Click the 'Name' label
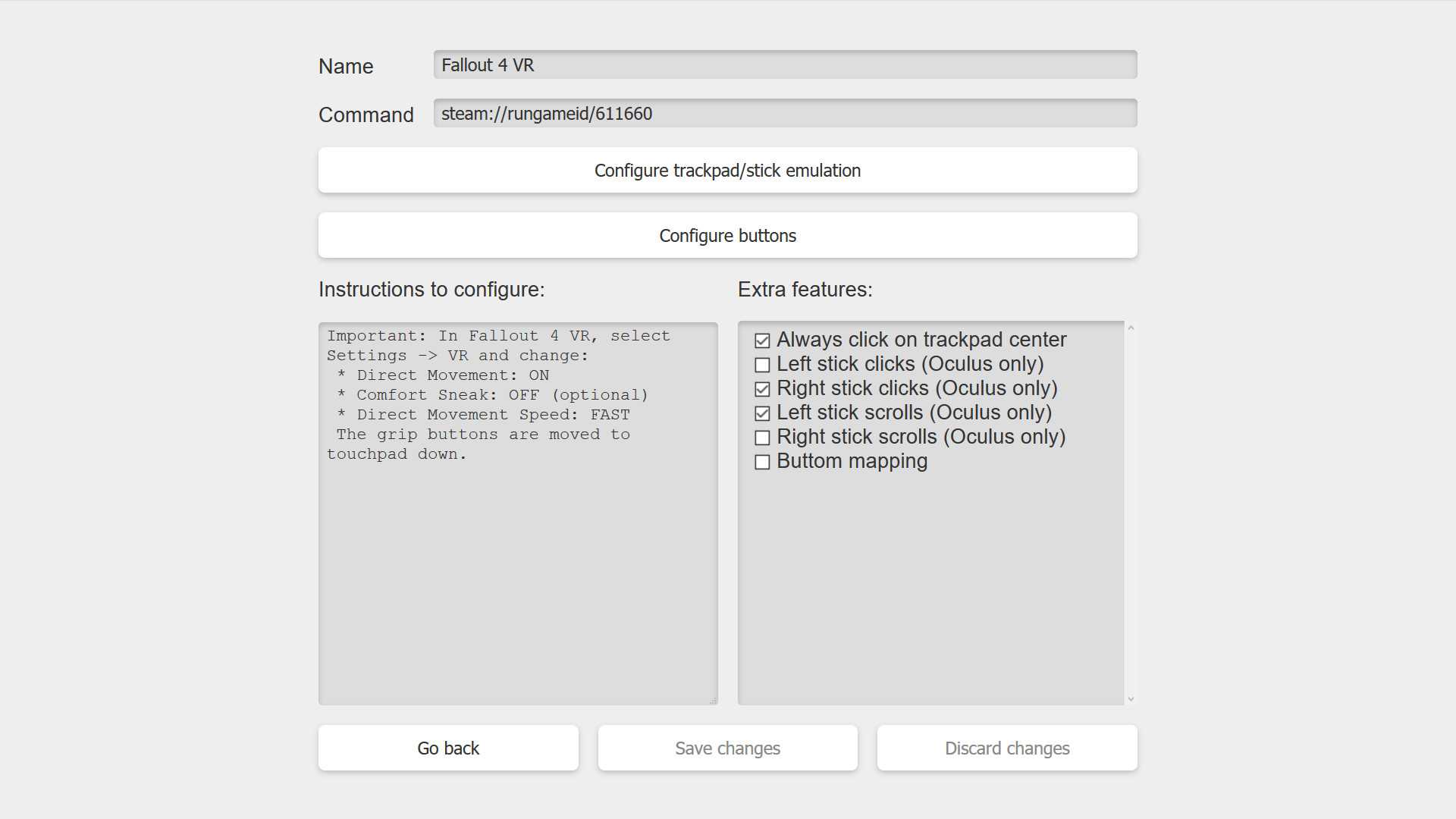 (346, 66)
